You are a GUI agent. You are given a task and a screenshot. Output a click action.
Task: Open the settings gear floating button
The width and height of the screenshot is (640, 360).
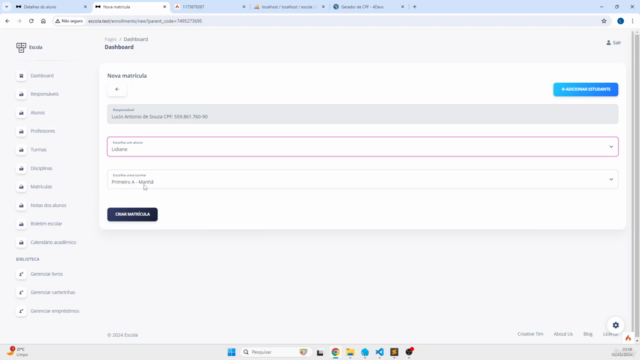616,325
